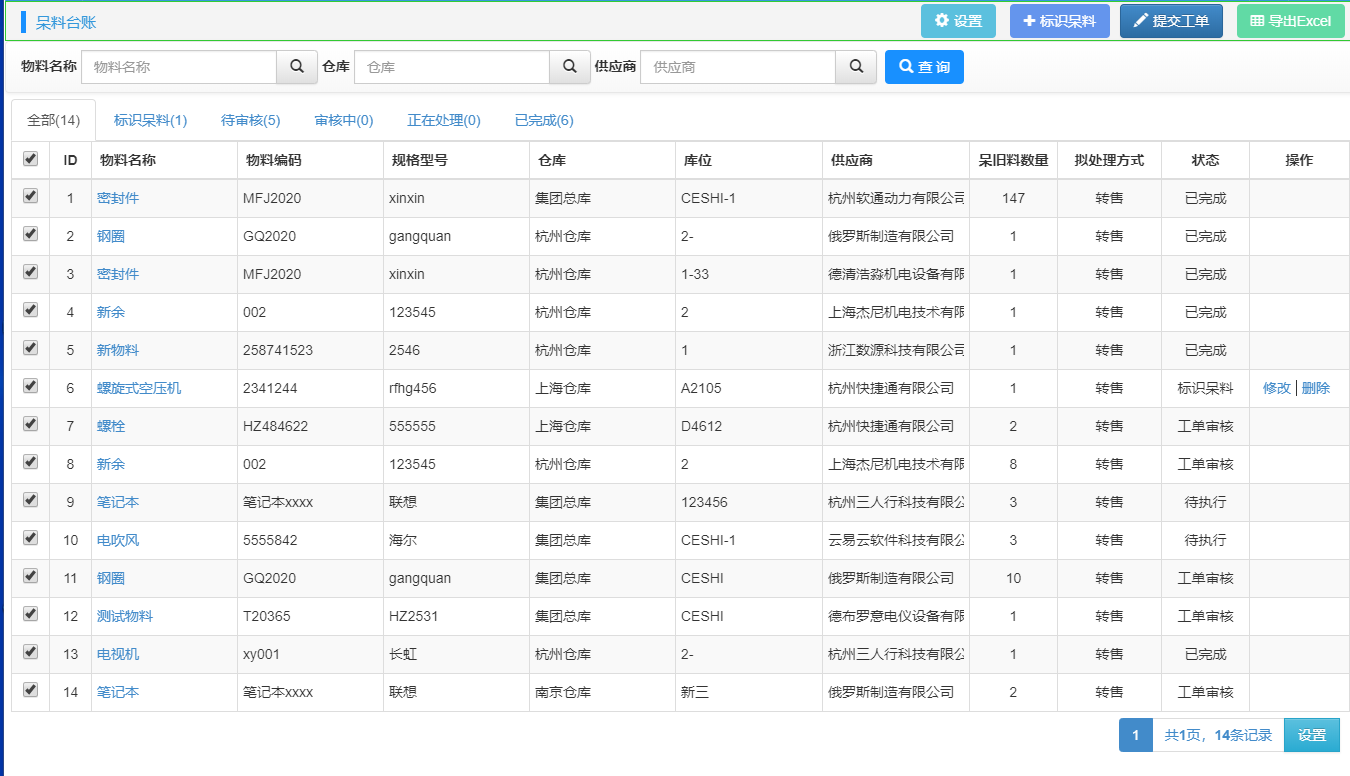1350x776 pixels.
Task: Open 螺旋式空压机 material link
Action: pos(139,388)
